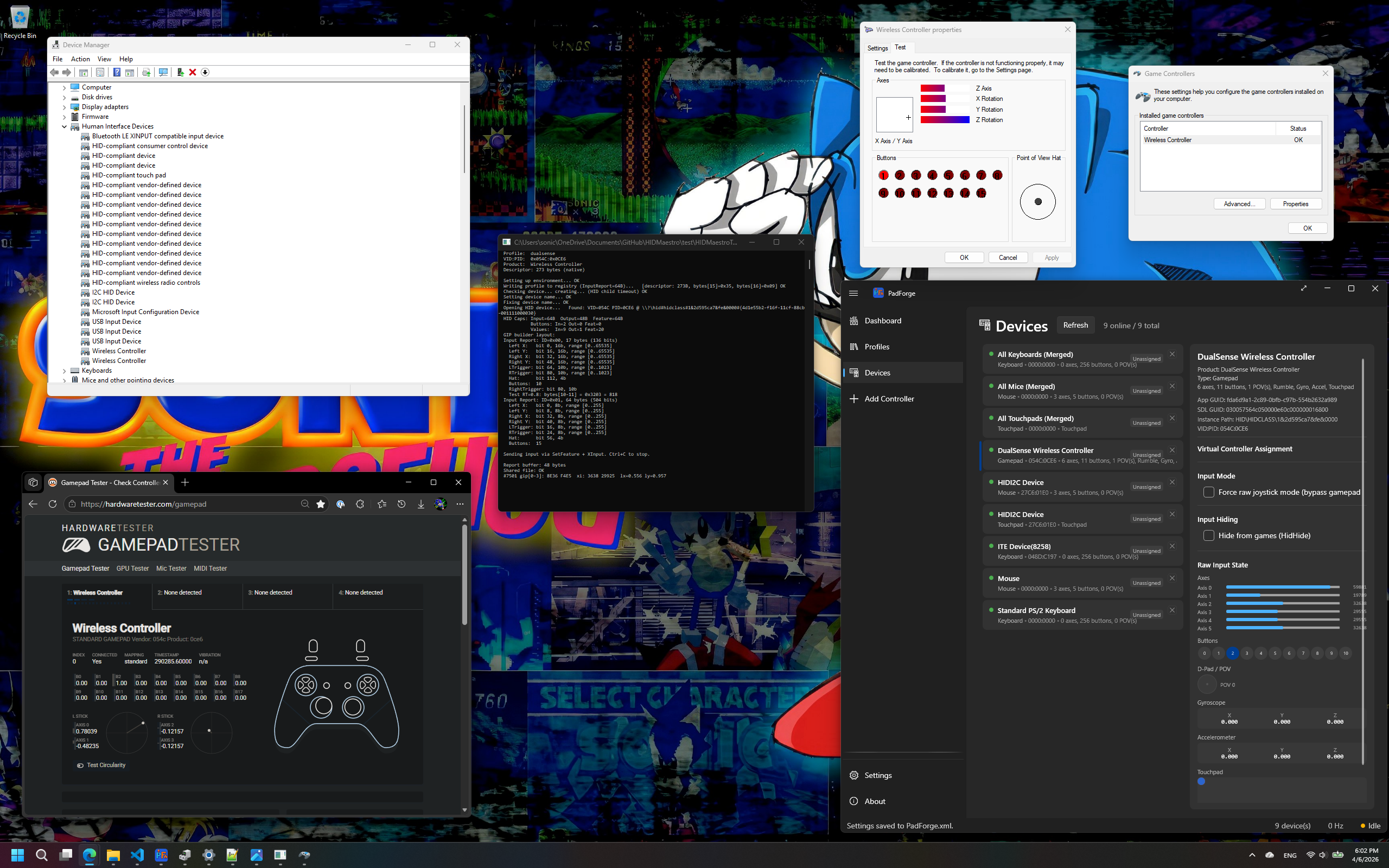Click red X Uninstall device icon
The width and height of the screenshot is (1389, 868).
(x=193, y=72)
